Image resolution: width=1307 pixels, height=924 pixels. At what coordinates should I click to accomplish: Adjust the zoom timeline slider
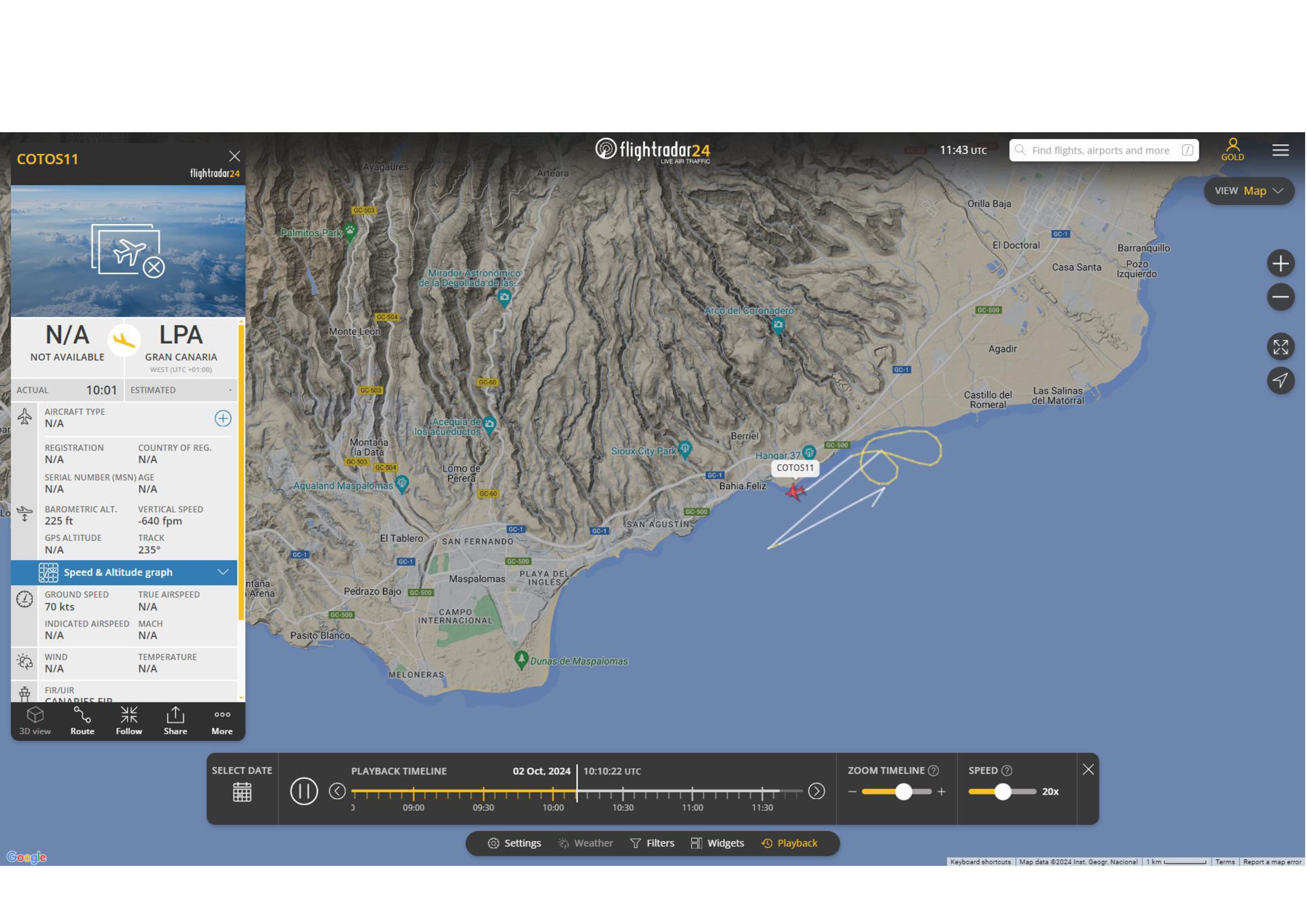[x=903, y=791]
